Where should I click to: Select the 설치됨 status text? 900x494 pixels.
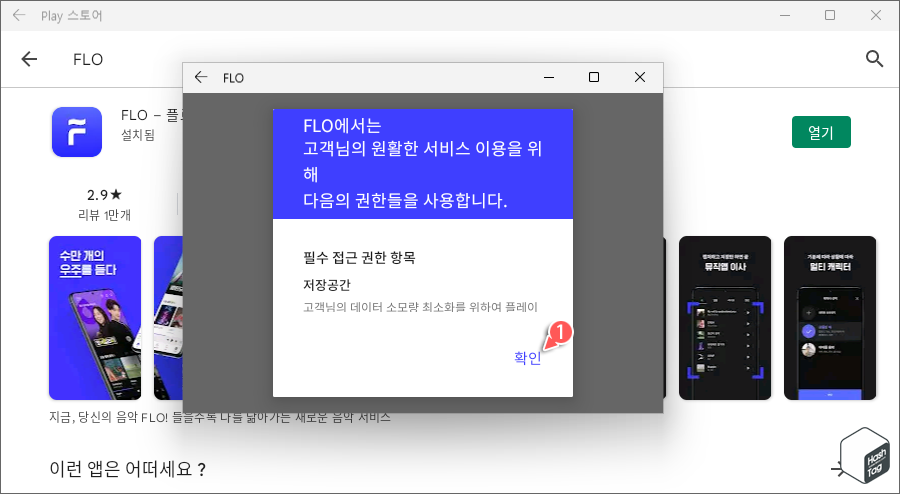[138, 135]
